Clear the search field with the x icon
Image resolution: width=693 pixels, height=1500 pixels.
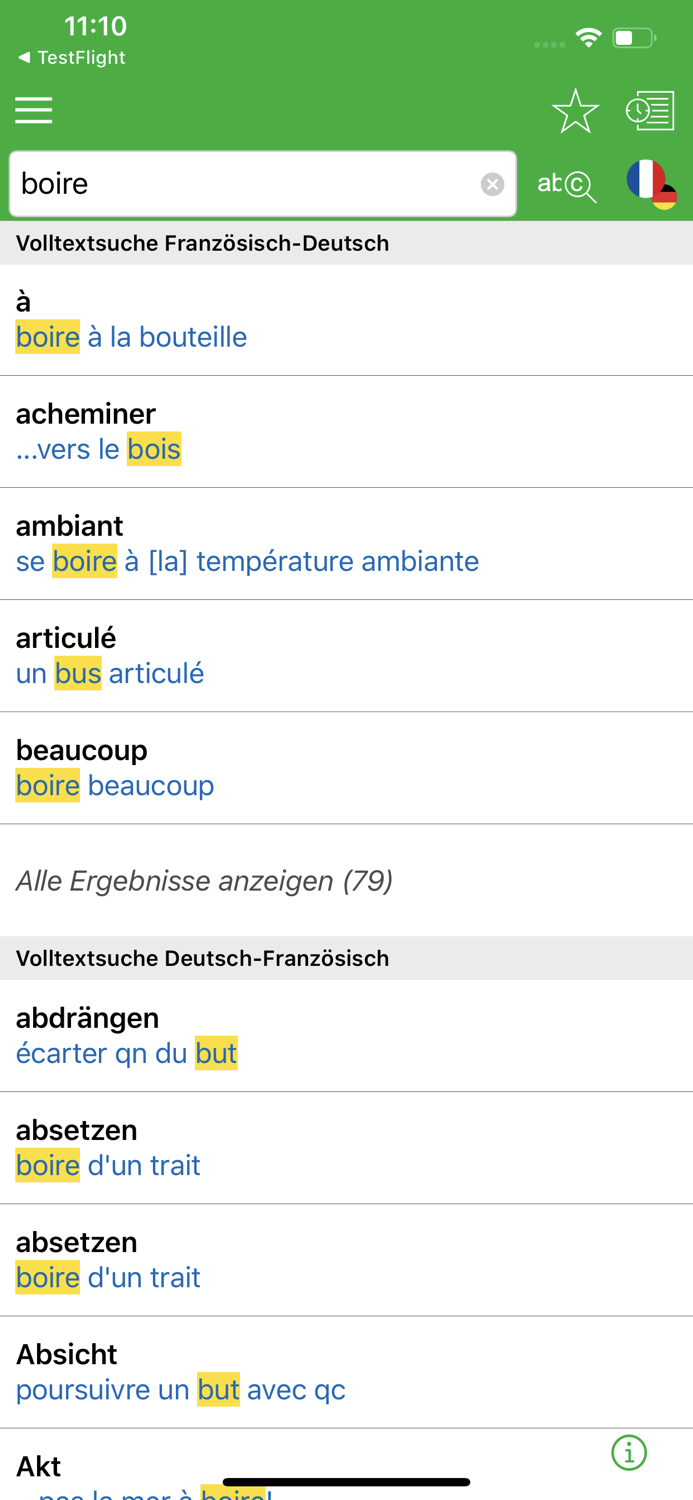pyautogui.click(x=492, y=183)
